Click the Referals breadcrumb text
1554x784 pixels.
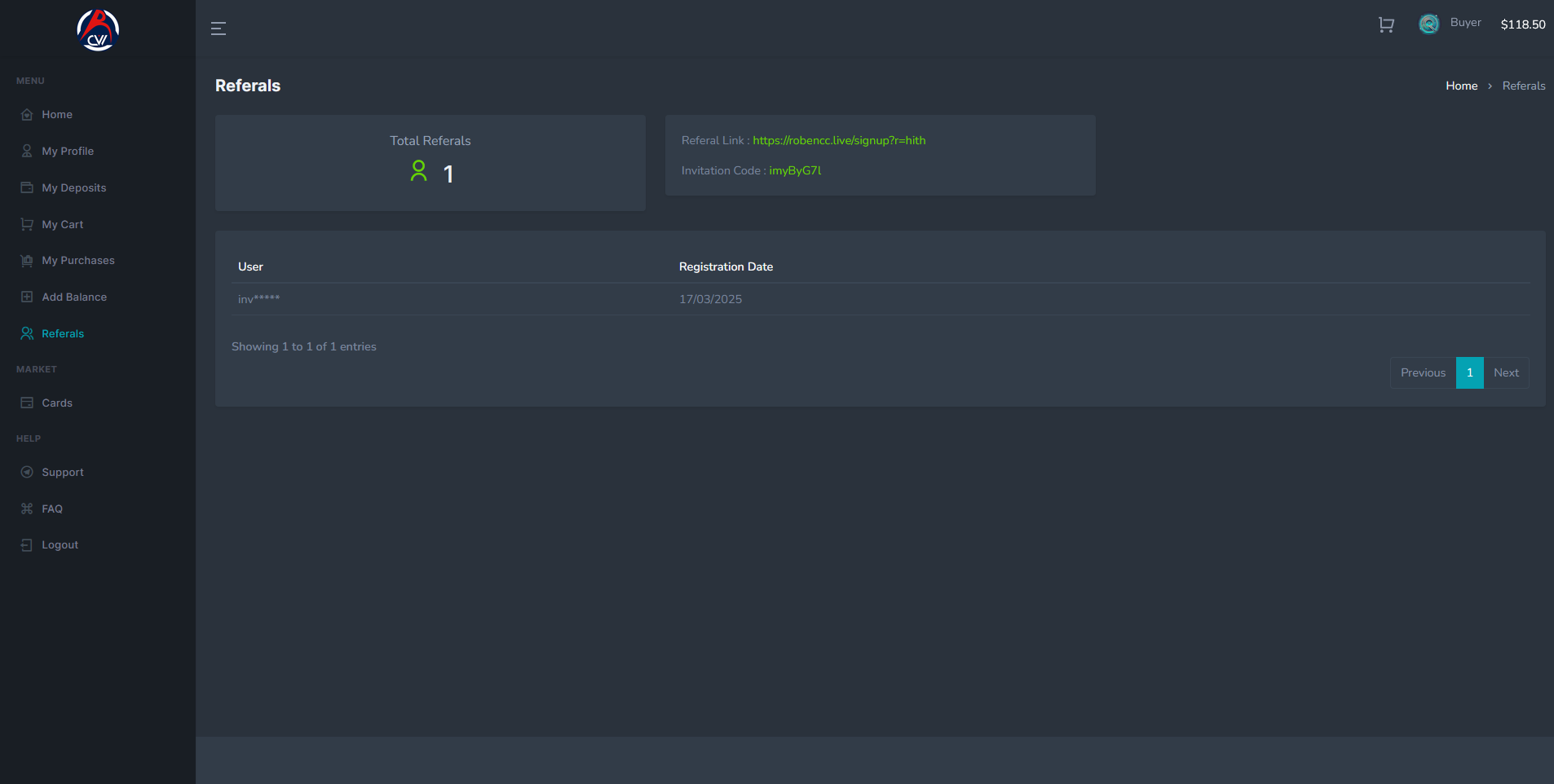click(x=1524, y=86)
